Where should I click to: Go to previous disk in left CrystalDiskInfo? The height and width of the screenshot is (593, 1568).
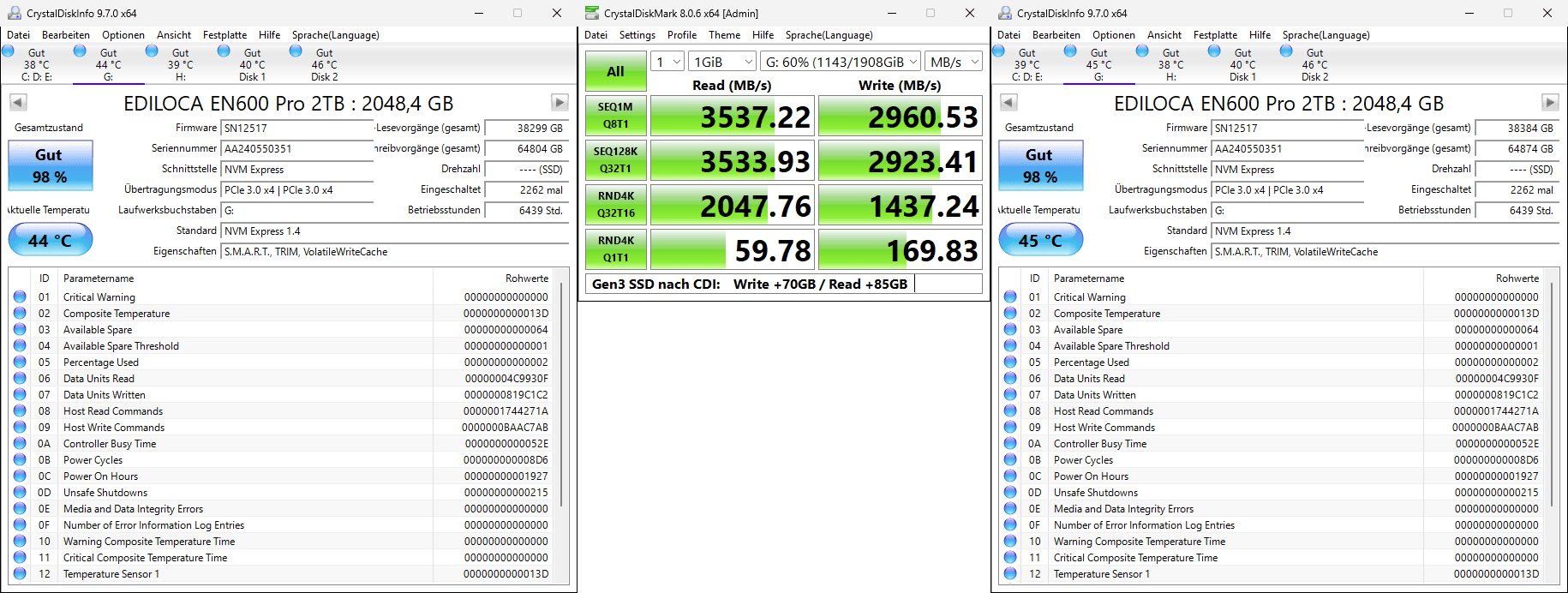pyautogui.click(x=18, y=103)
